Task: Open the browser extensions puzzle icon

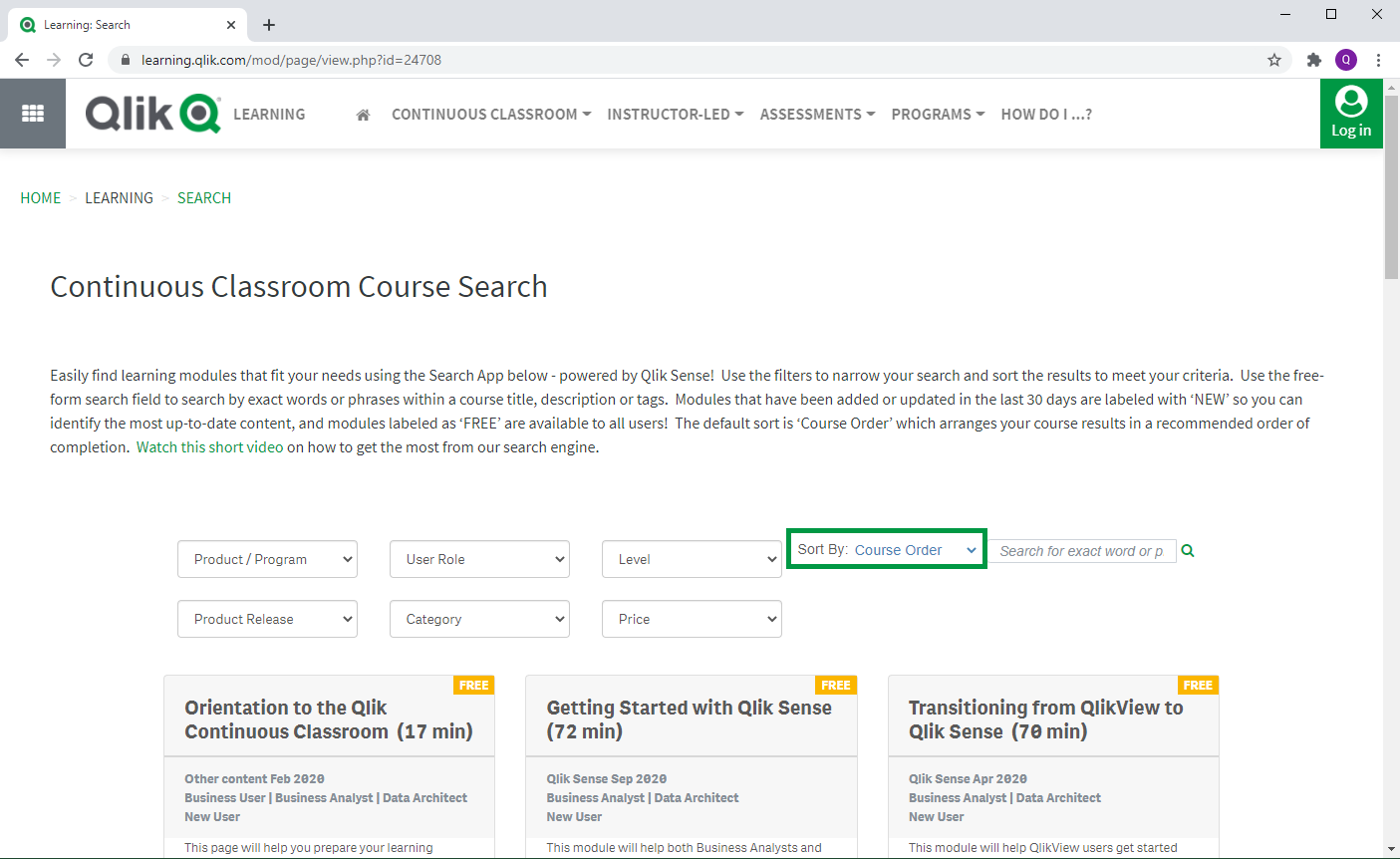Action: pos(1314,60)
